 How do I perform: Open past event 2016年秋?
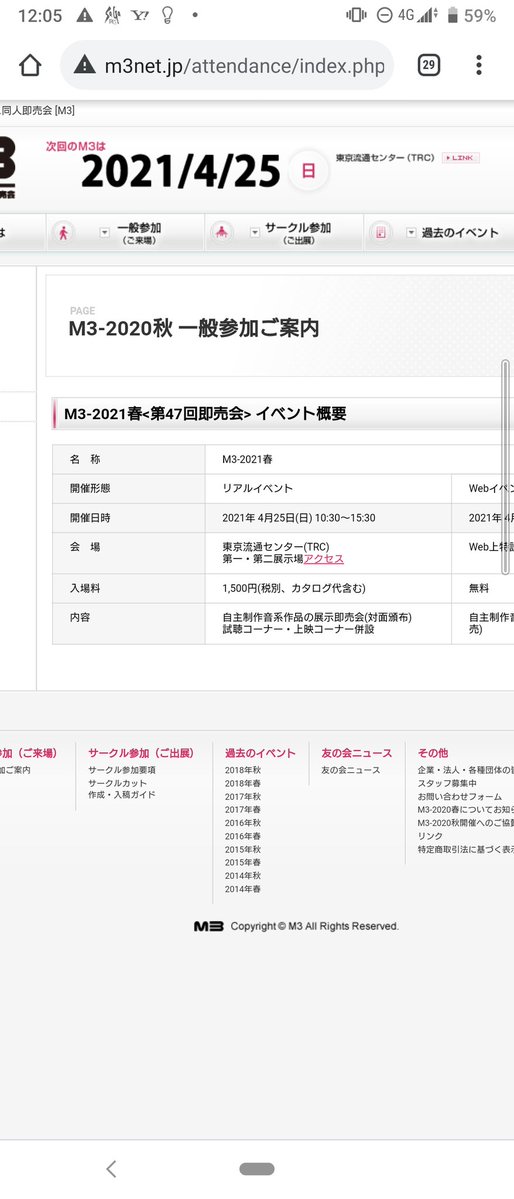pos(242,823)
